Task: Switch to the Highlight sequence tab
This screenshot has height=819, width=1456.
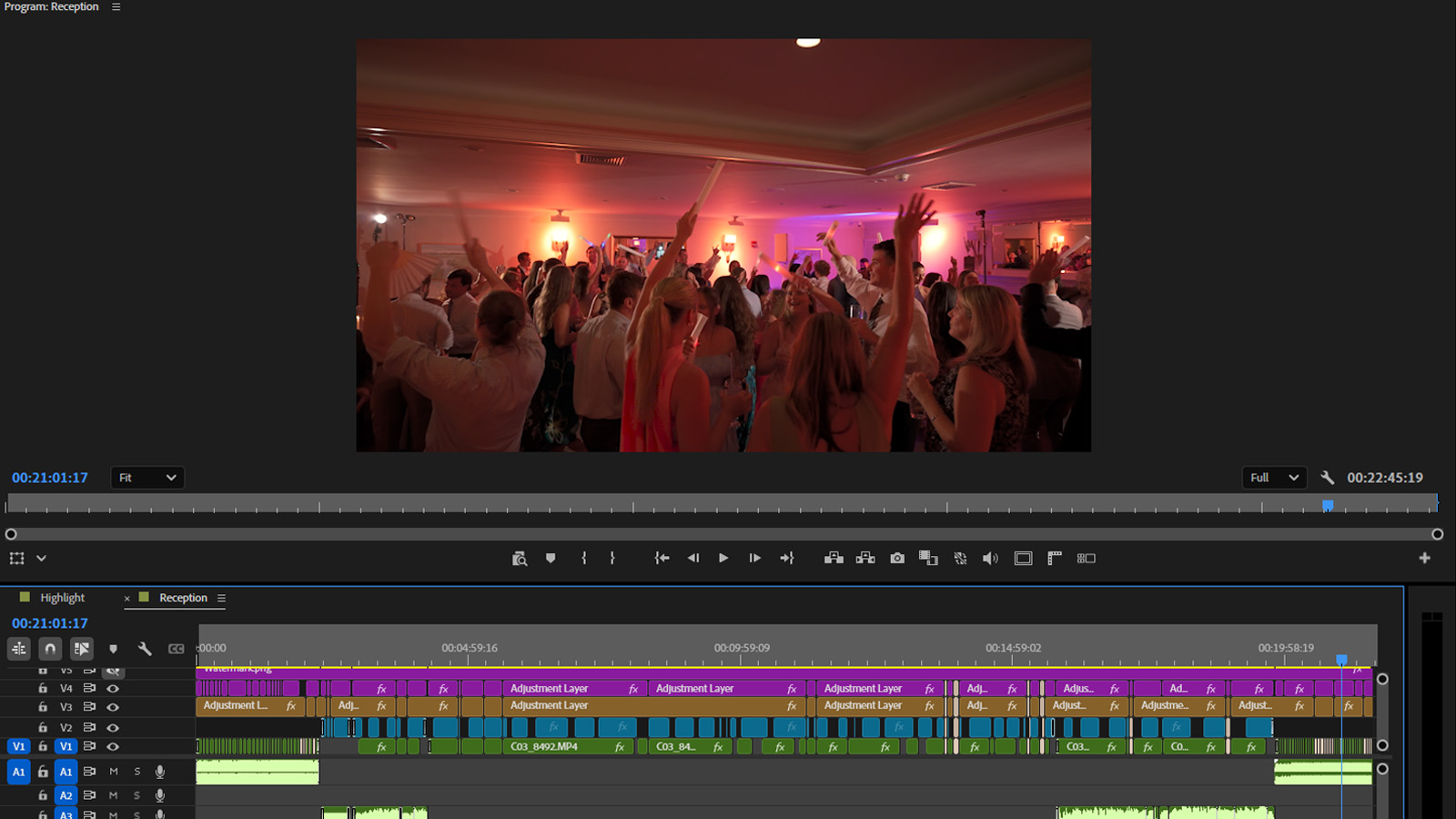Action: (62, 598)
